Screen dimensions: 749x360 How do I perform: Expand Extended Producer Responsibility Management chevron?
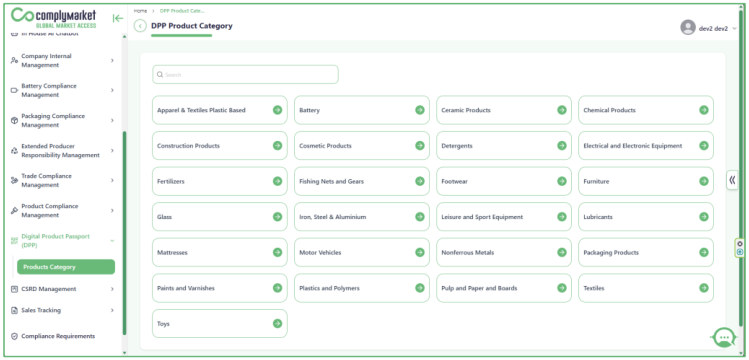112,150
